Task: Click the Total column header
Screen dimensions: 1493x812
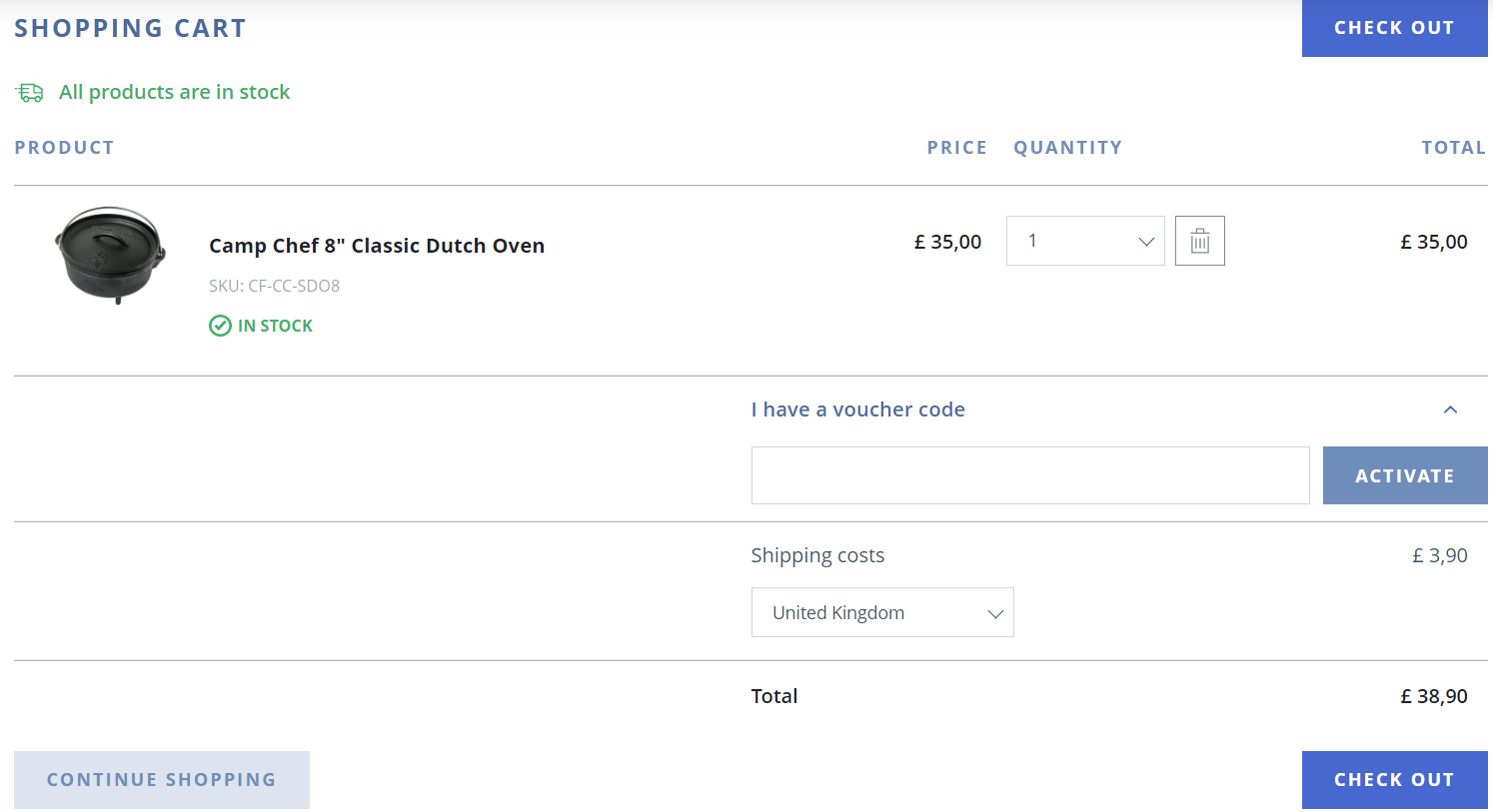Action: [1453, 148]
